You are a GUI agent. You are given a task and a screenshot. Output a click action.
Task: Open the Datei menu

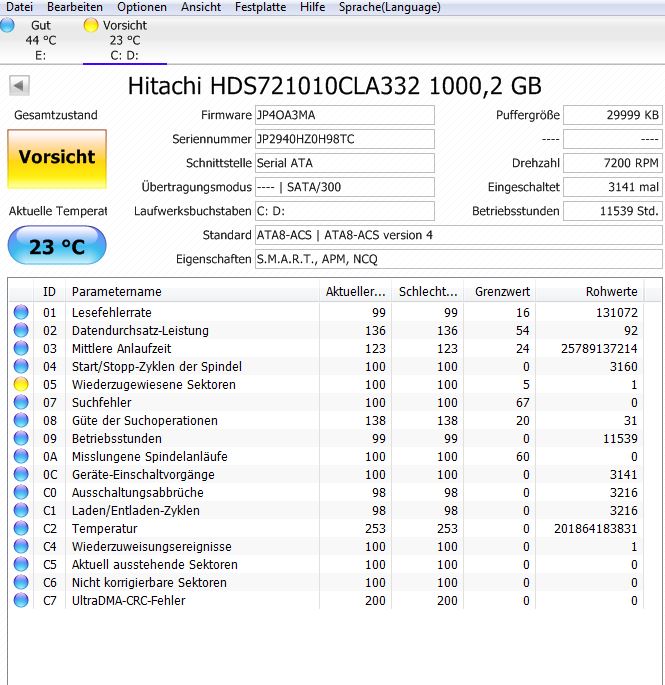[x=20, y=7]
